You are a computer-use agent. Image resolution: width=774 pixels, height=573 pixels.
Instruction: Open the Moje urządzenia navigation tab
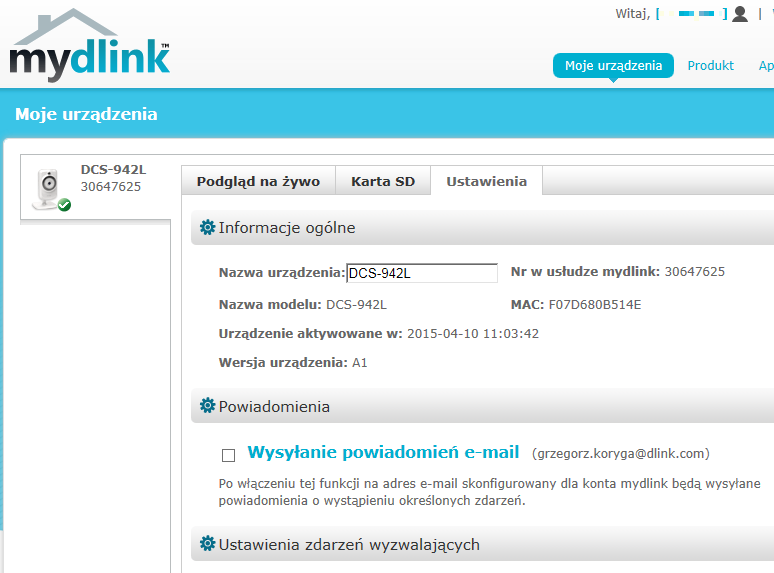pyautogui.click(x=613, y=66)
